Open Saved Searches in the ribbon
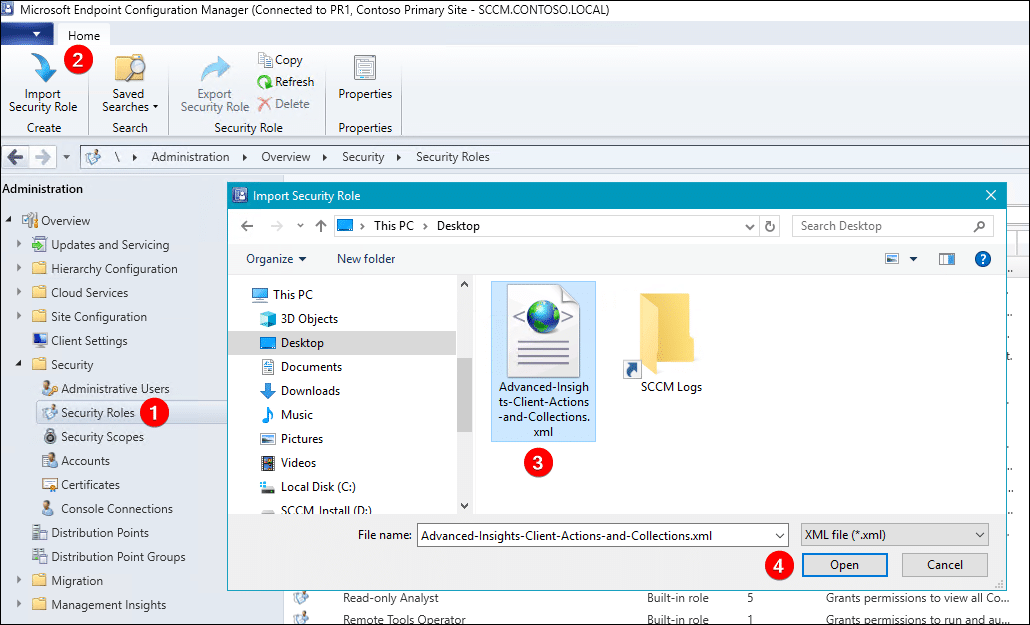1030x625 pixels. pos(129,70)
